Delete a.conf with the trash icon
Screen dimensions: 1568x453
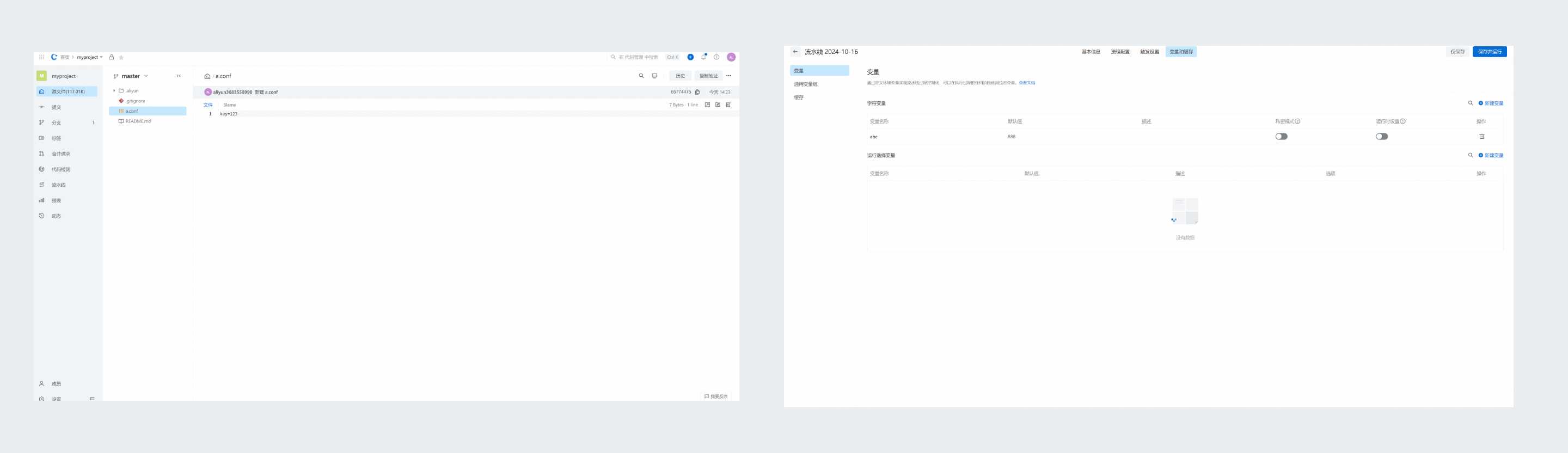[728, 105]
